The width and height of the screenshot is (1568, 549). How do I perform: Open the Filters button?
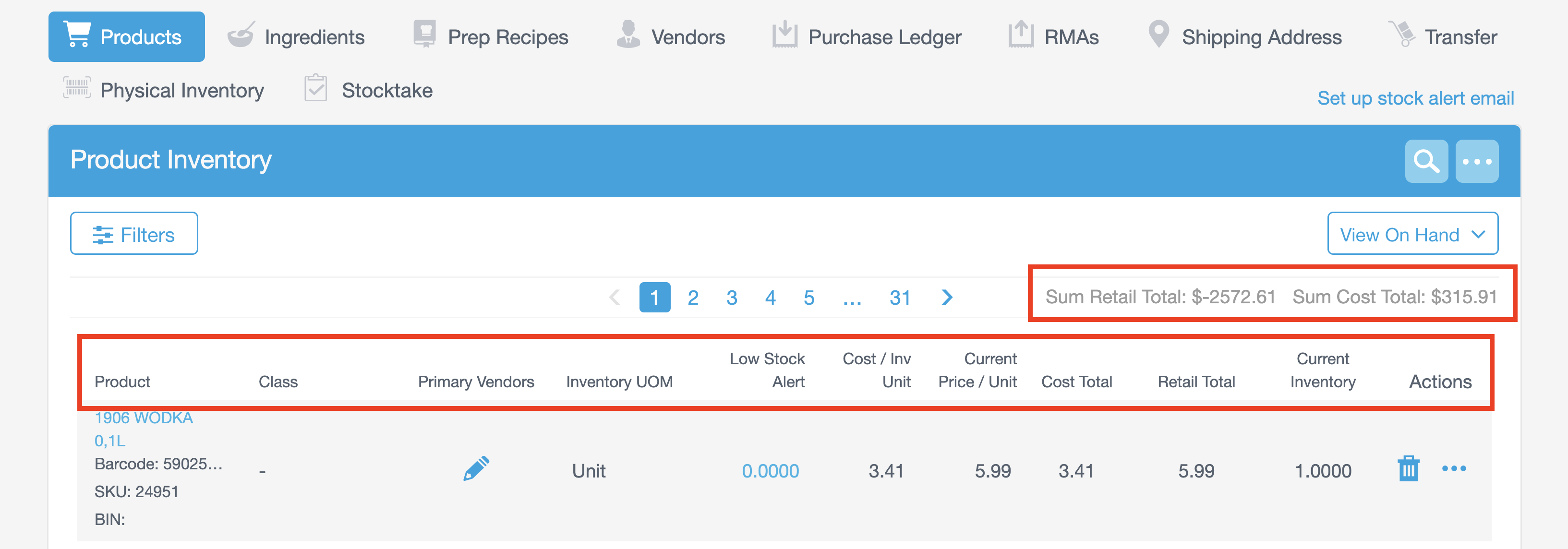(x=134, y=234)
